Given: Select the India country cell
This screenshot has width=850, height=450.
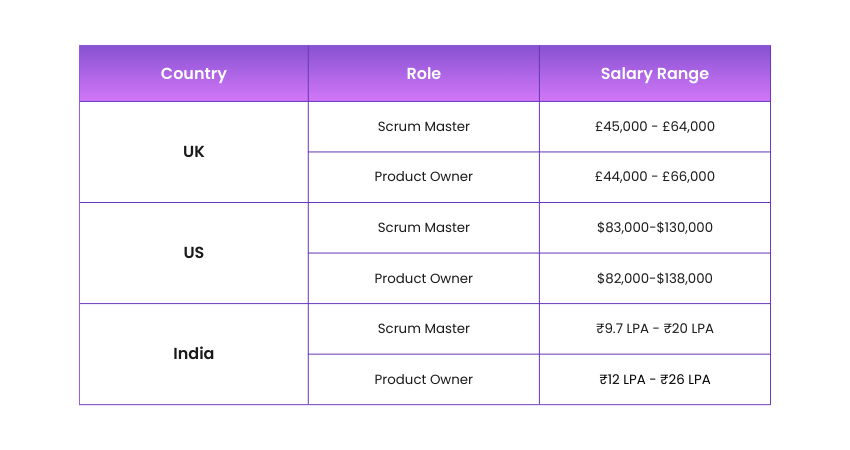Looking at the screenshot, I should tap(193, 354).
